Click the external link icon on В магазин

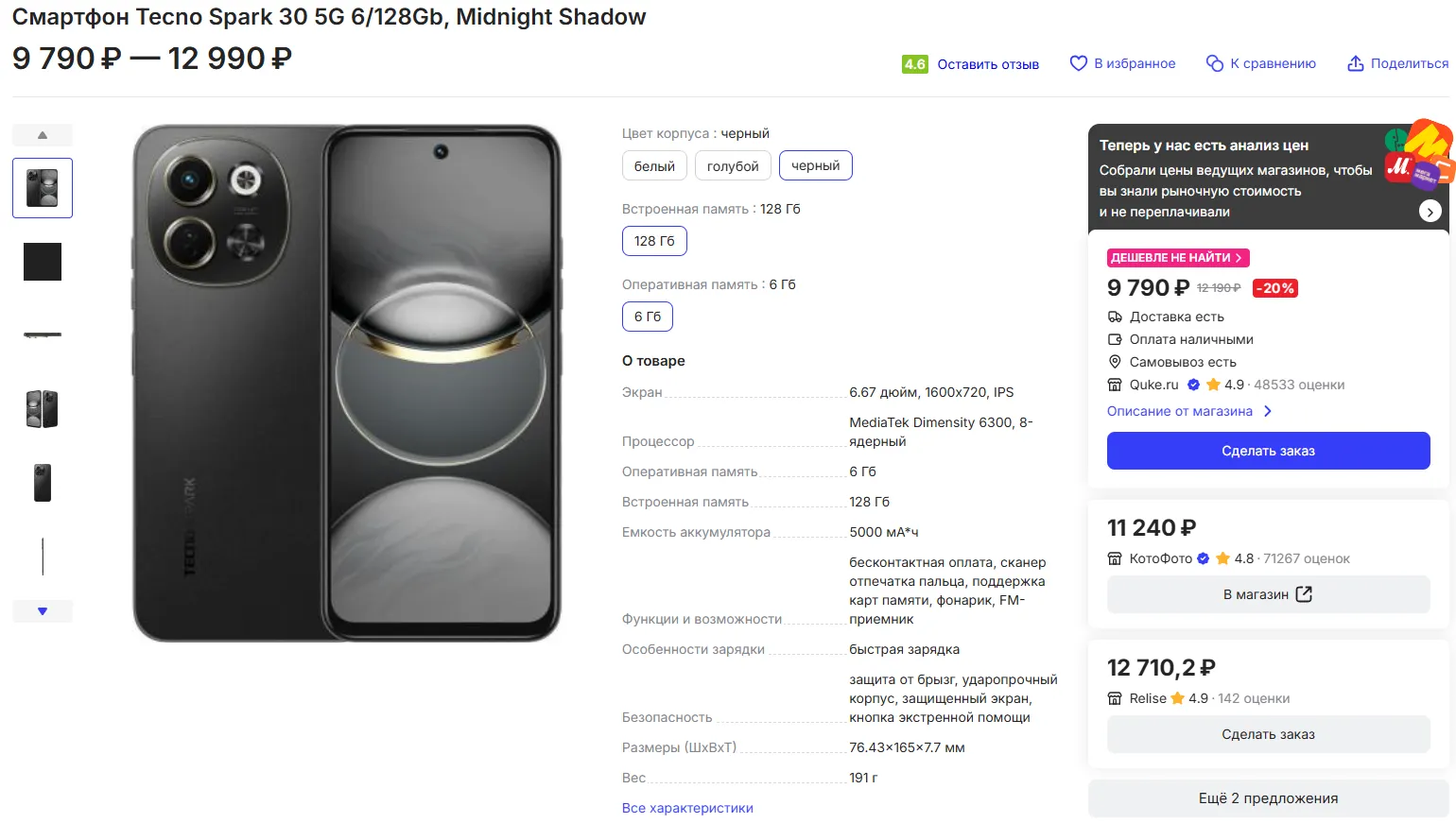click(1304, 594)
